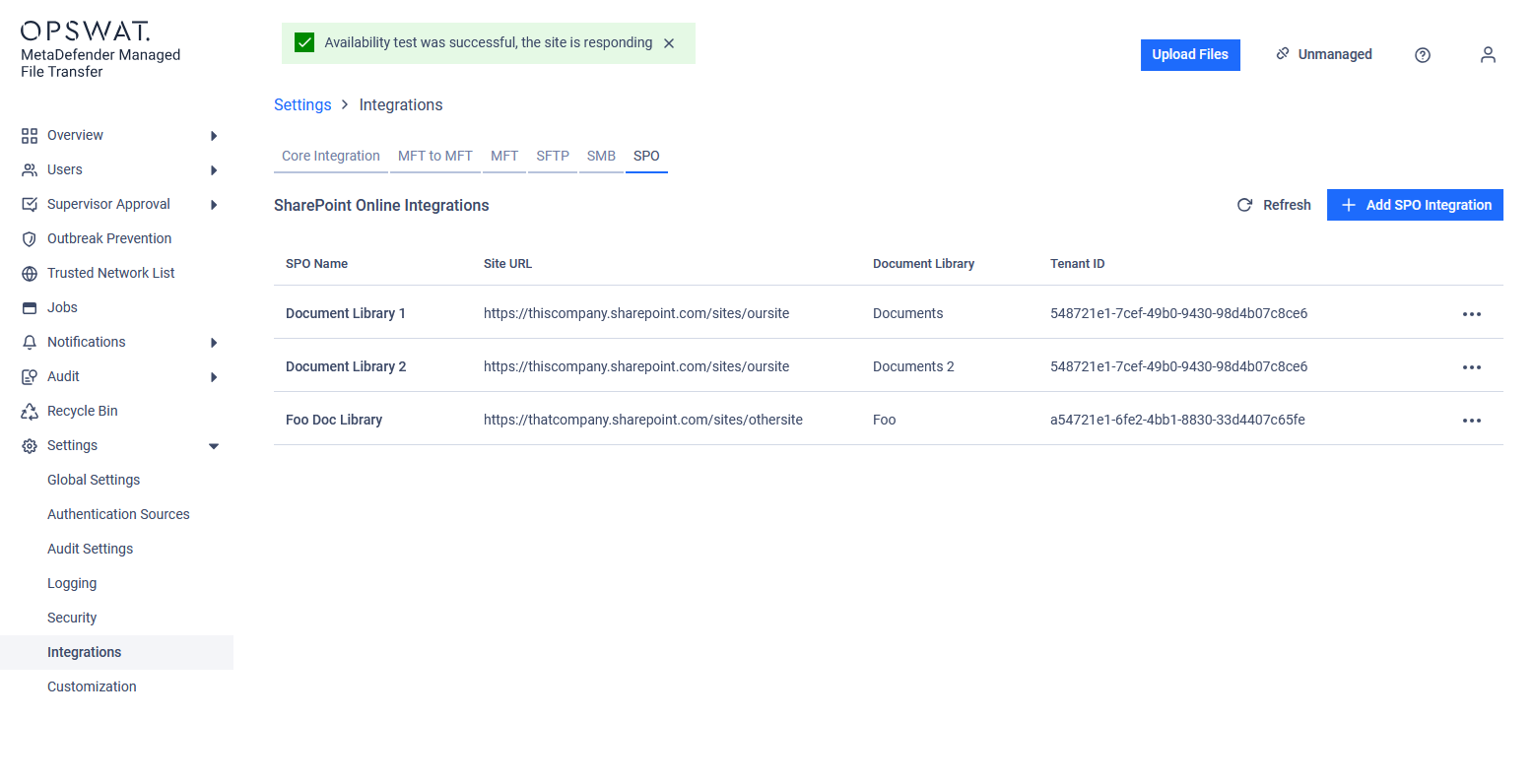Click the Trusted Network List globe icon
This screenshot has width=1531, height=784.
30,274
